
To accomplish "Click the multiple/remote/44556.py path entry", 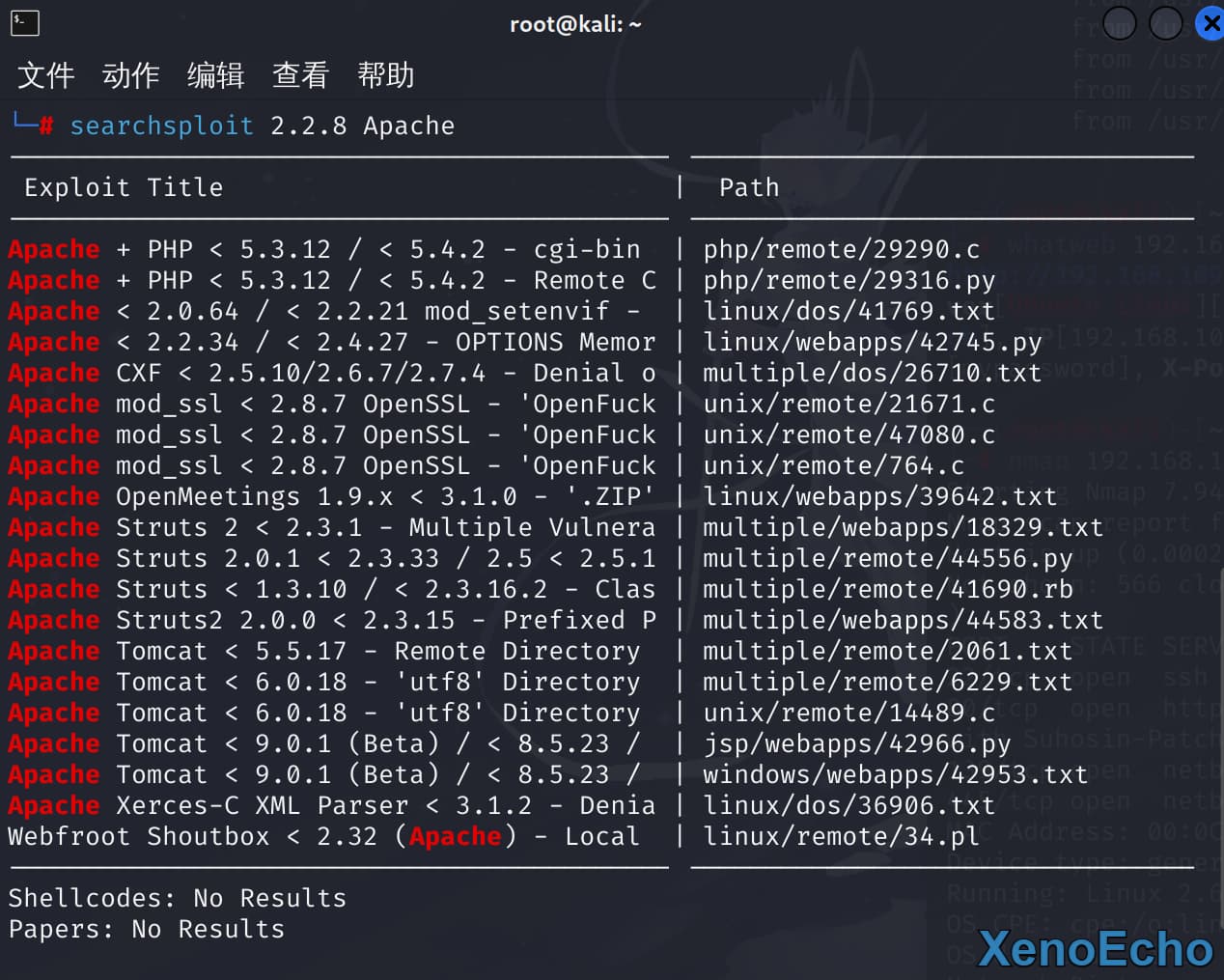I will (x=887, y=558).
